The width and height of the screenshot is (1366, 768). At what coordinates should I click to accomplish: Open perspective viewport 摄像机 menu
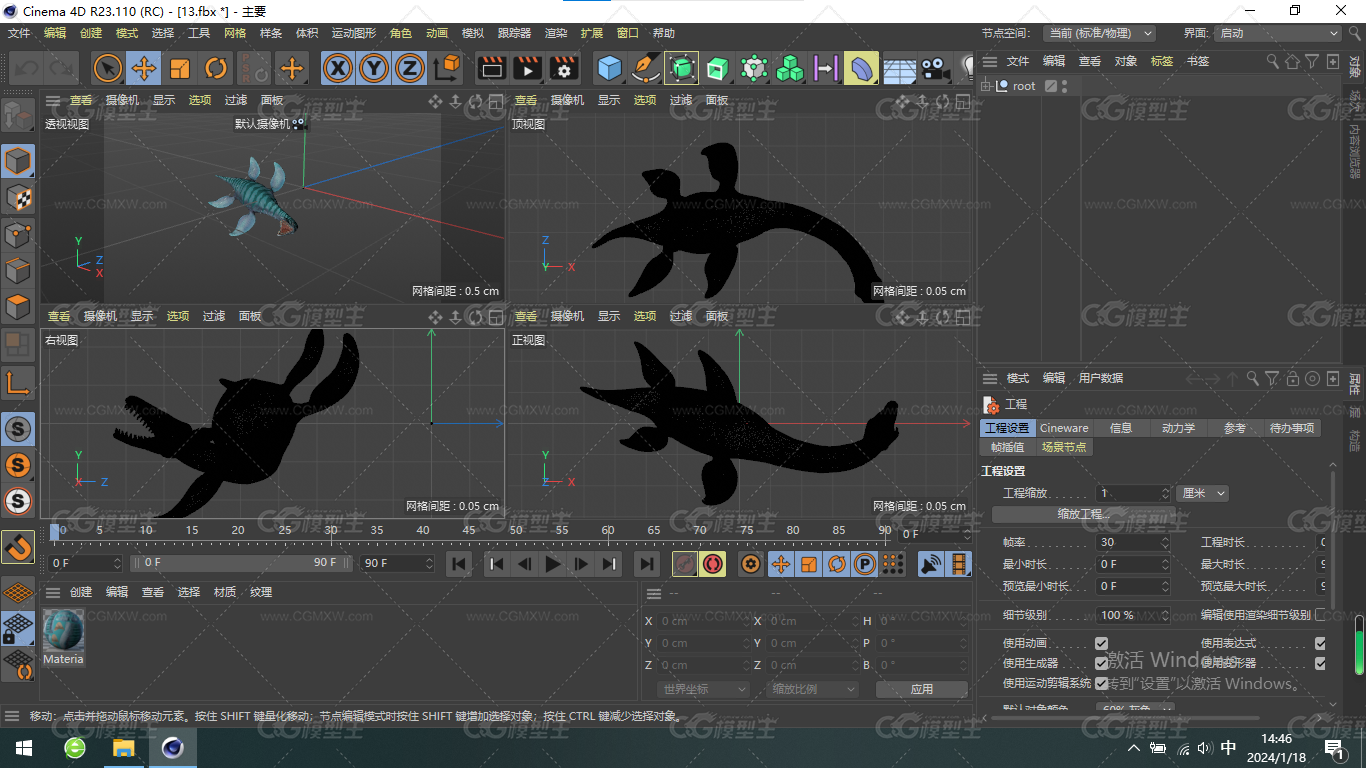[x=123, y=100]
